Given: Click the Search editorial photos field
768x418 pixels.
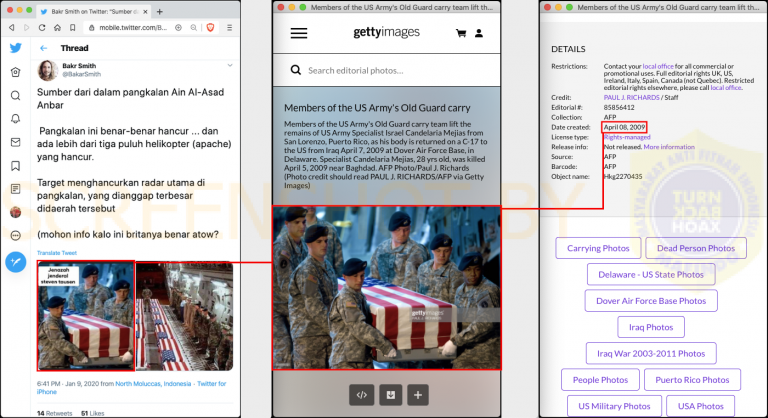Looking at the screenshot, I should (387, 70).
